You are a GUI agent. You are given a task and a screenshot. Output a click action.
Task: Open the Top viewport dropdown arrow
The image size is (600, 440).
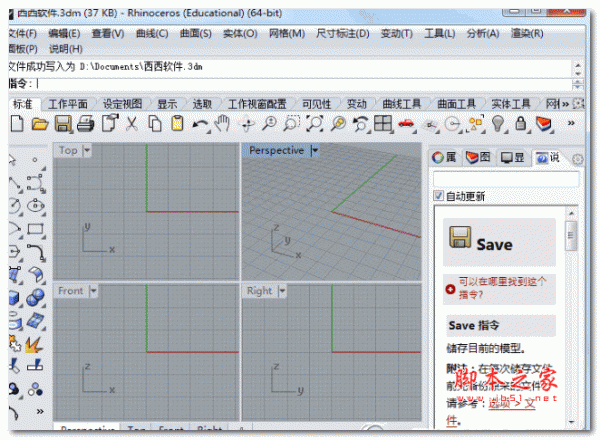[x=87, y=150]
